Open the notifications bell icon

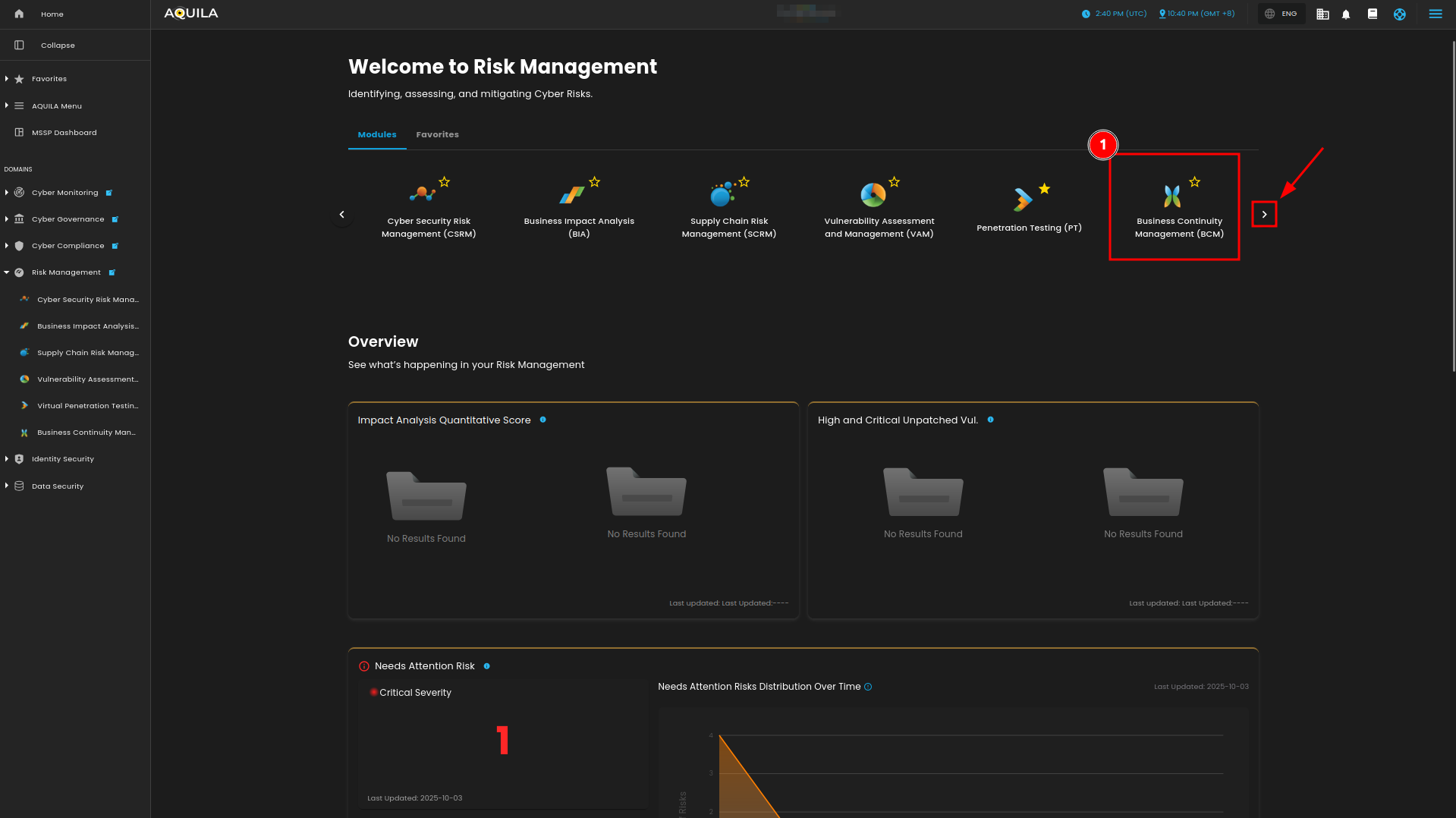click(1346, 14)
